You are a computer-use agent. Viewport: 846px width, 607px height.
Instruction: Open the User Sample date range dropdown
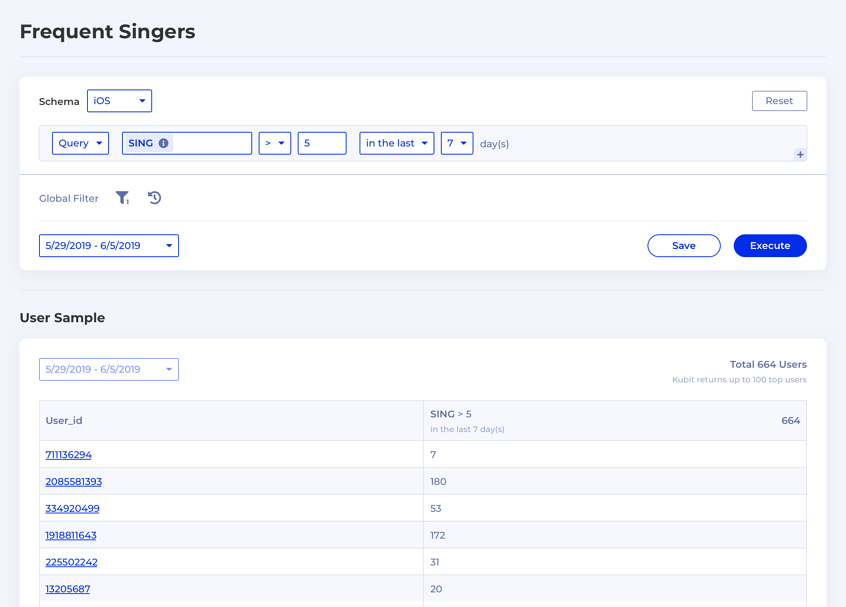coord(109,370)
